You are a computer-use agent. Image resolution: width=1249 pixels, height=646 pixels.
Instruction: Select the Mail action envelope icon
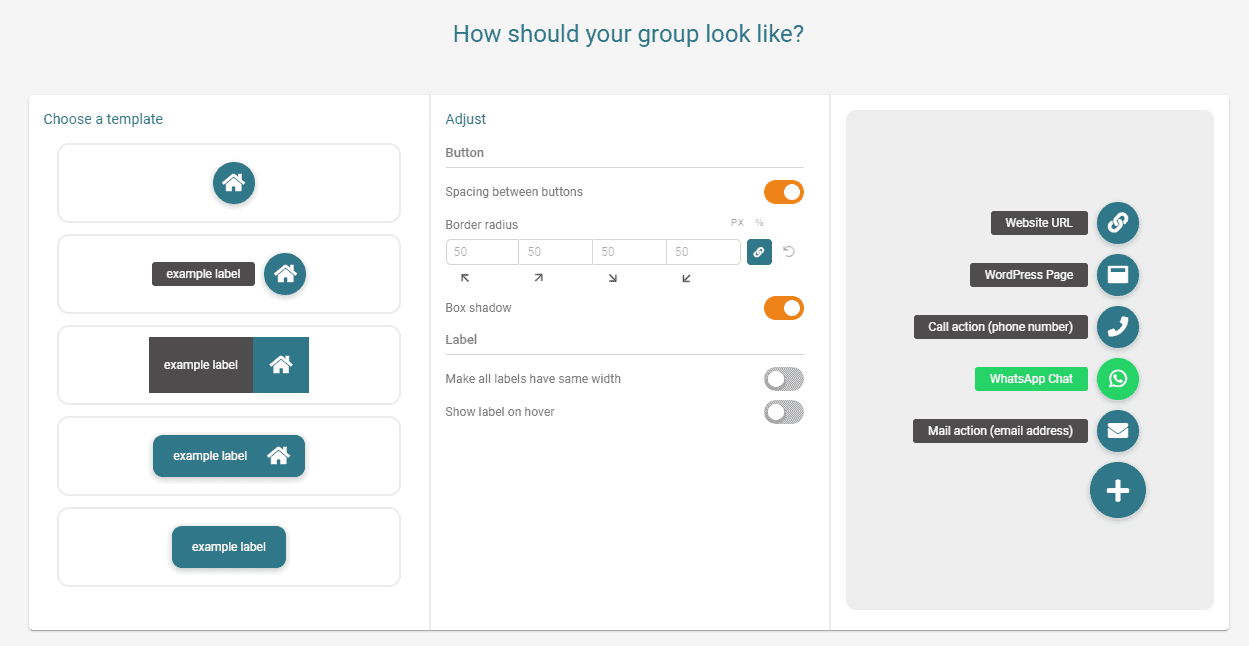click(x=1117, y=431)
